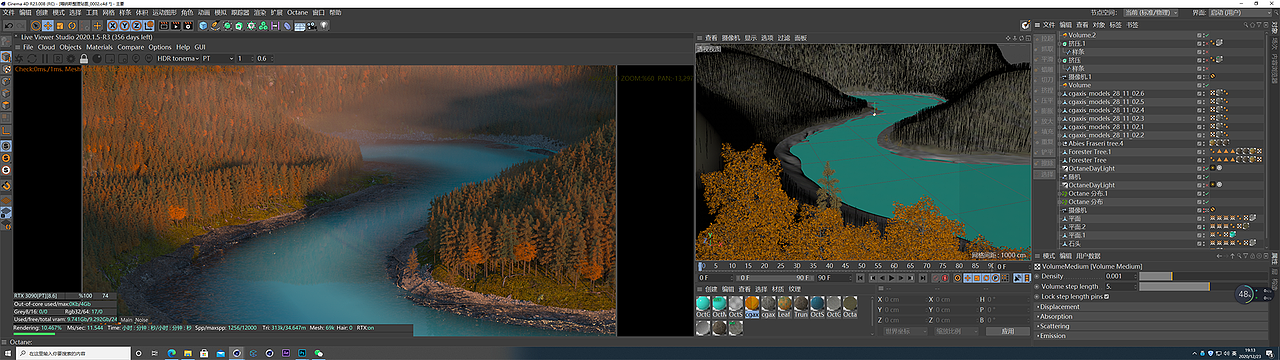Click the coordinate system icon
This screenshot has height=360, width=1280.
pos(149,26)
